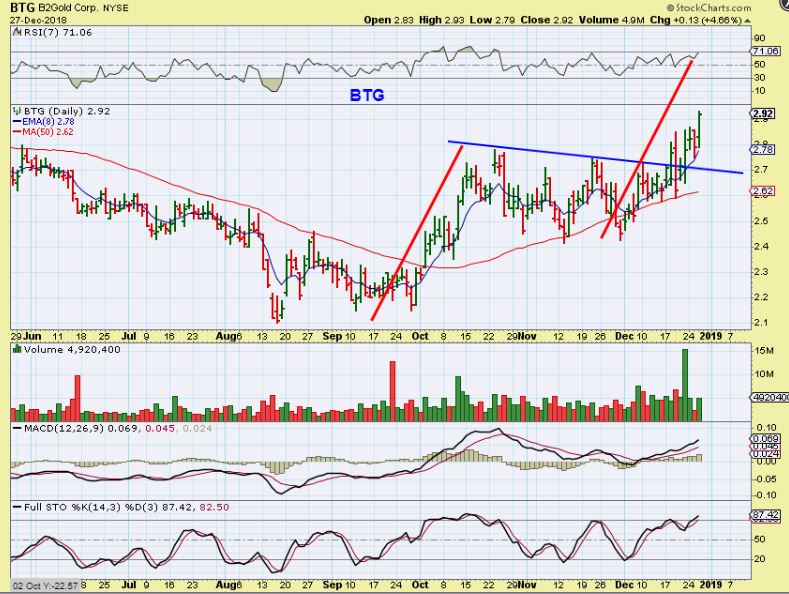This screenshot has width=789, height=594.
Task: Click the High 2.93 value
Action: point(442,20)
